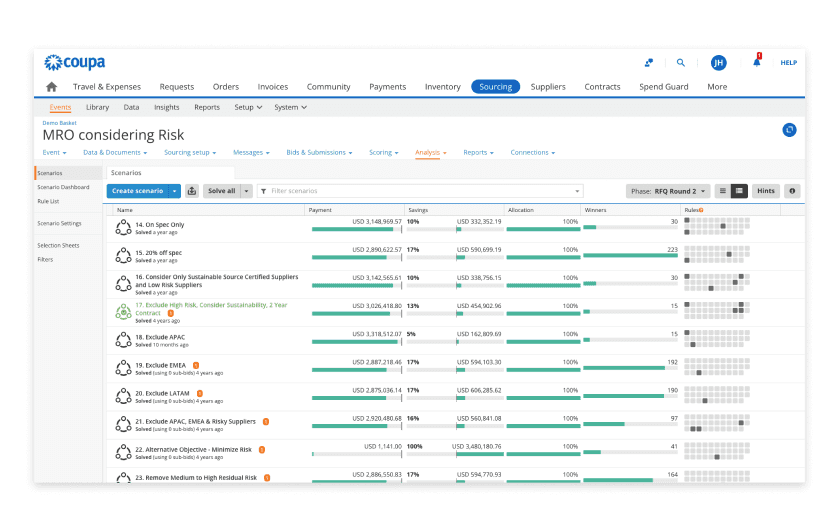
Task: Click the blue refresh sync icon
Action: coord(789,130)
